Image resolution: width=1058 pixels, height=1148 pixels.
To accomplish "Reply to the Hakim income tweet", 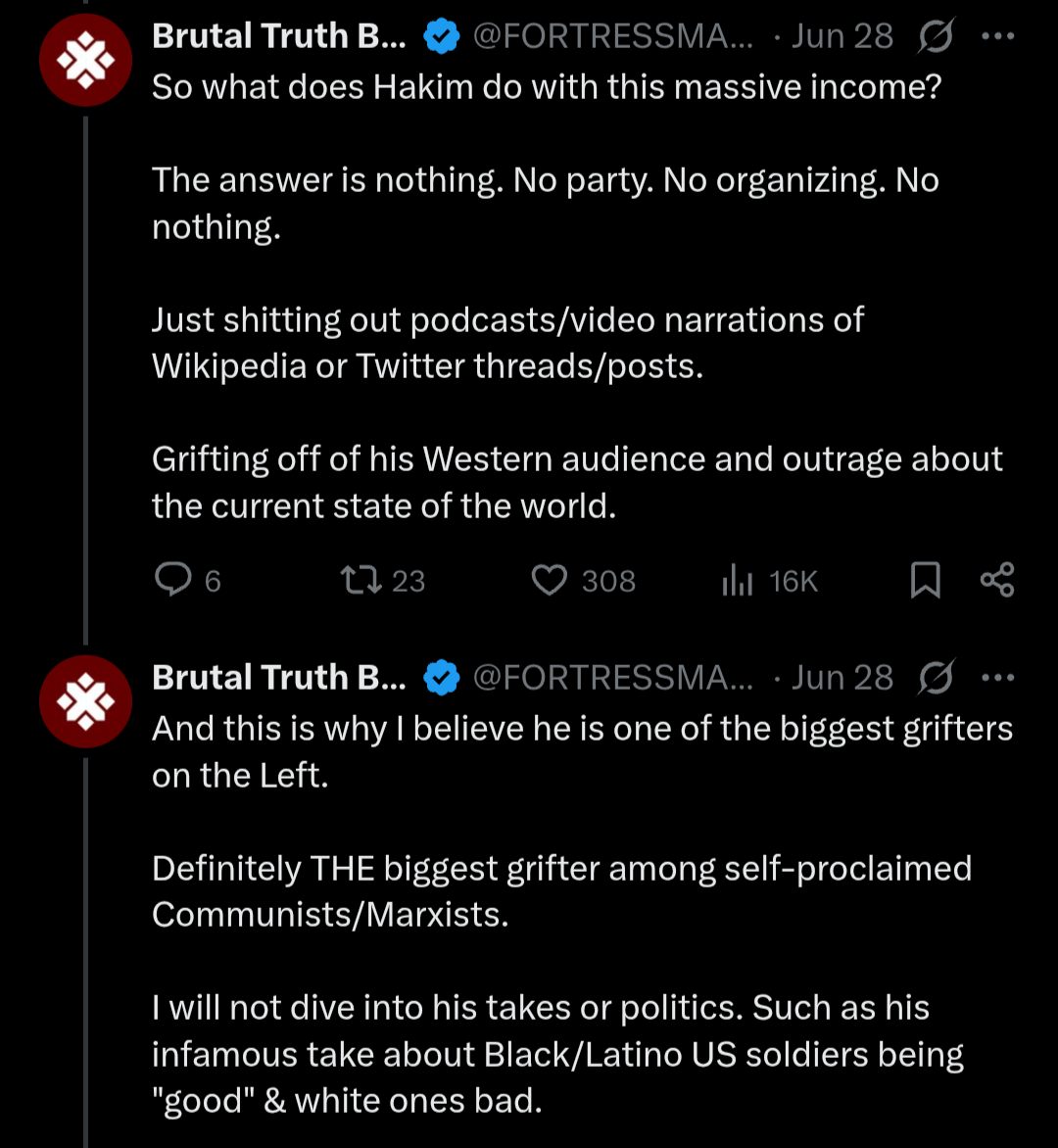I will pos(174,581).
